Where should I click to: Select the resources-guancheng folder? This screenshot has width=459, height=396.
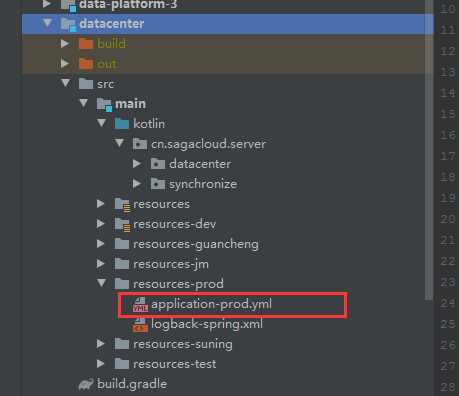(x=196, y=244)
